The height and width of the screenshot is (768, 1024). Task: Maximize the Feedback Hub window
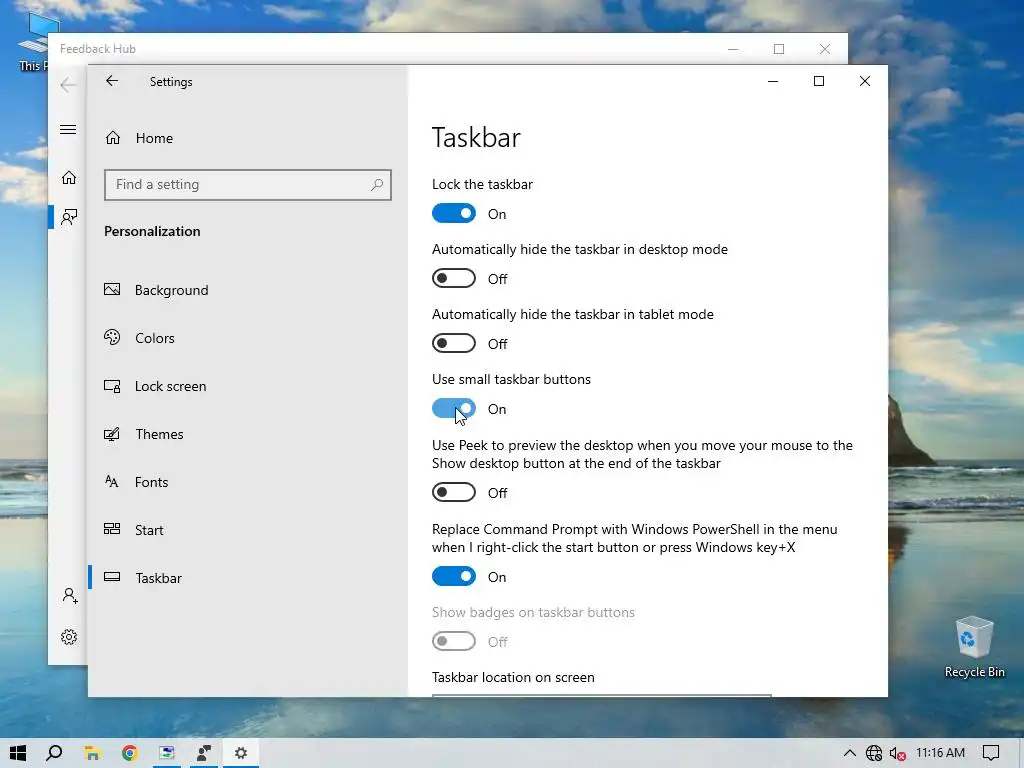coord(778,49)
